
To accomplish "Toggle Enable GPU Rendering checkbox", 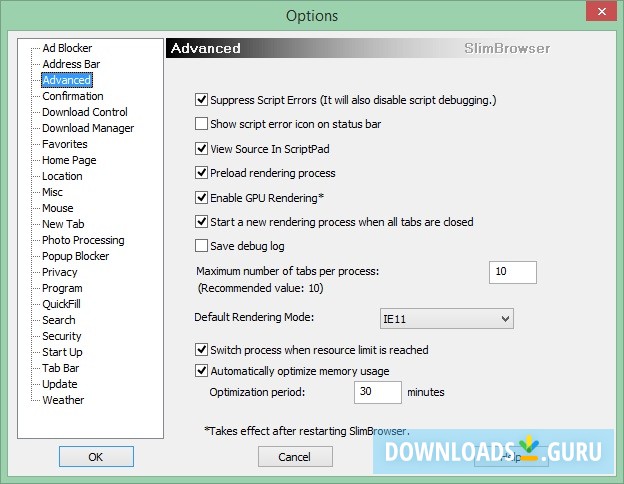I will tap(201, 197).
